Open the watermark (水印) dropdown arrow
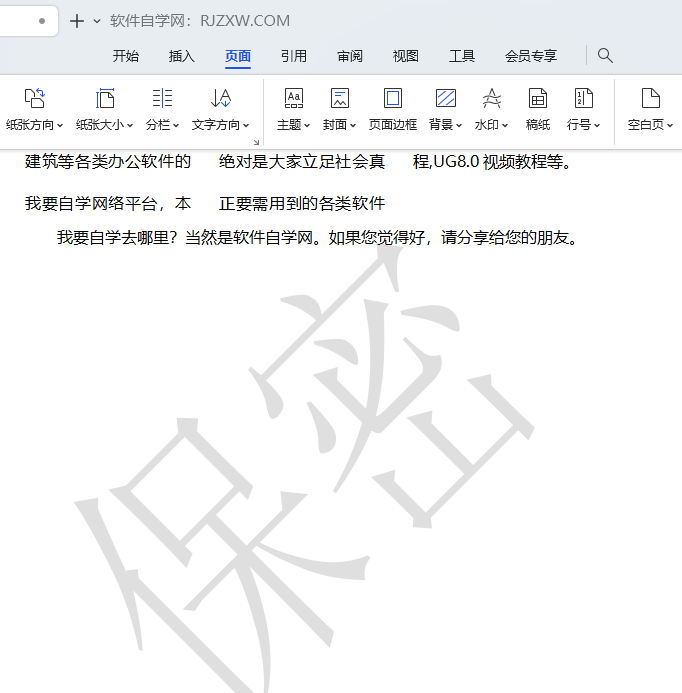Screen dimensions: 682x693 [x=505, y=126]
